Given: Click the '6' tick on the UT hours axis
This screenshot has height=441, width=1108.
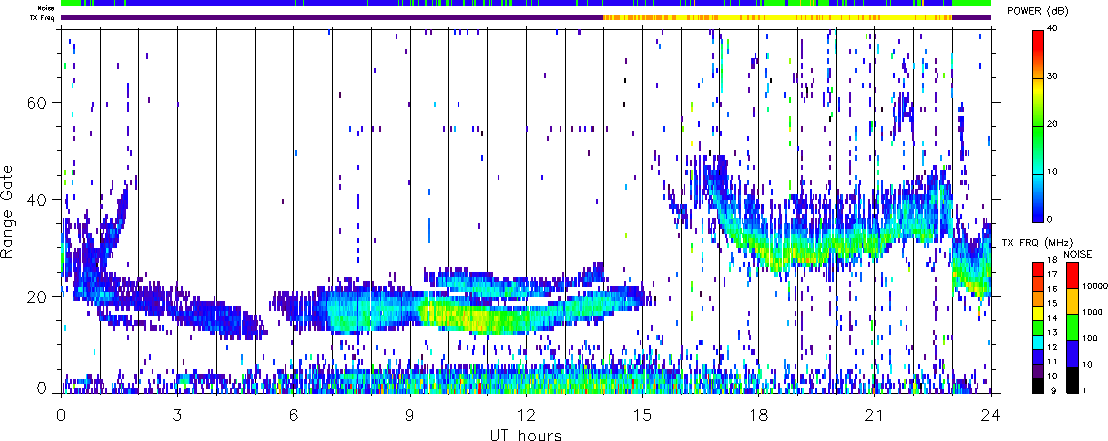Looking at the screenshot, I should click(293, 413).
